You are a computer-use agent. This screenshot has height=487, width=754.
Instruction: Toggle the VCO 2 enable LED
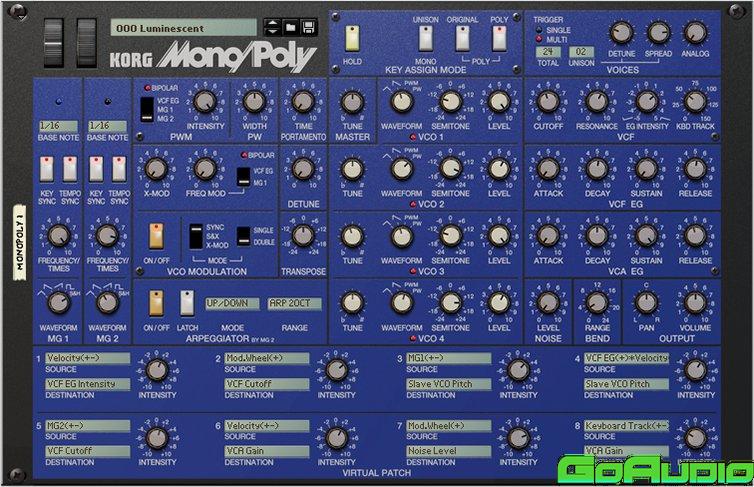(x=413, y=204)
